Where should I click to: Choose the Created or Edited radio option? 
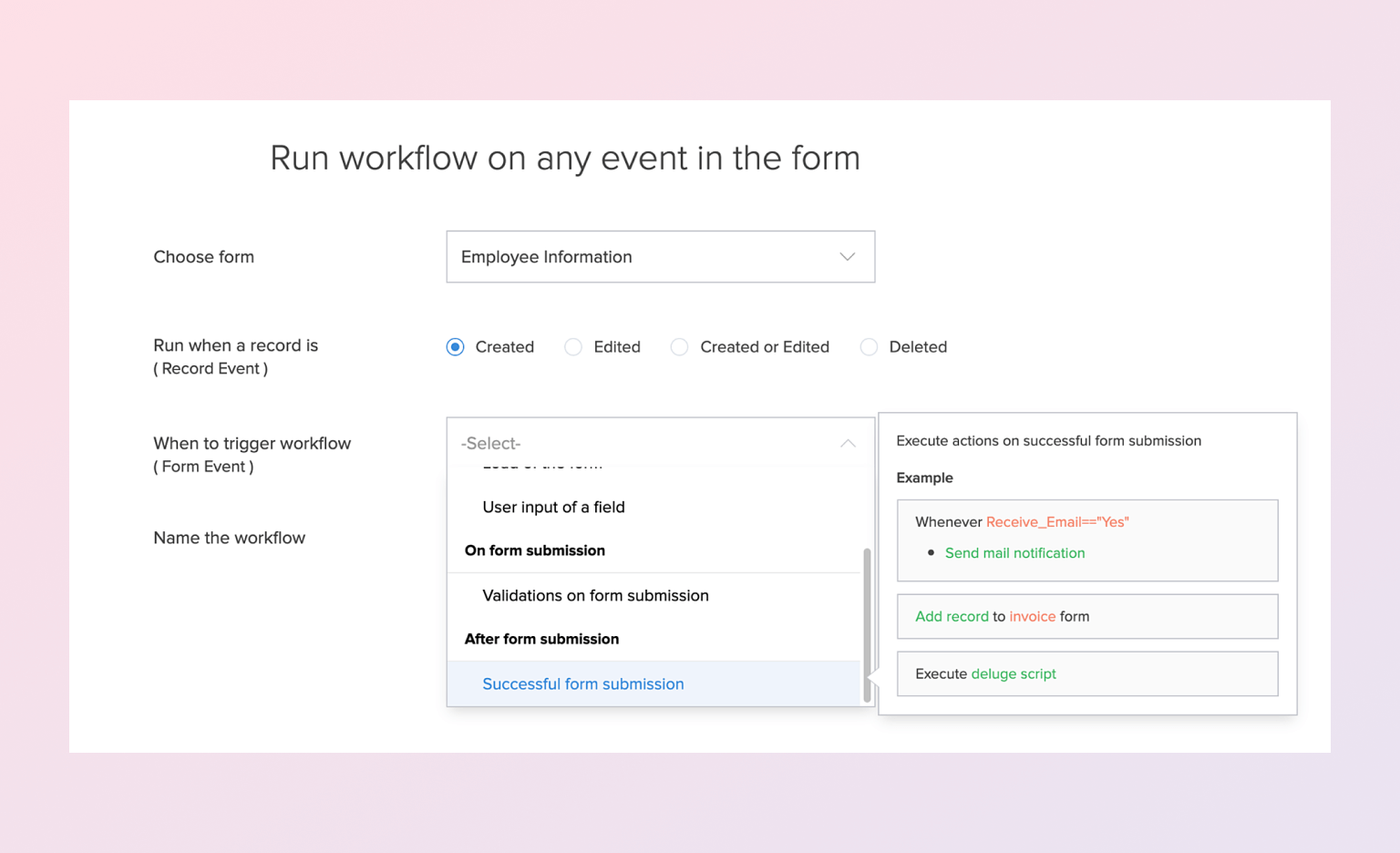pos(680,347)
